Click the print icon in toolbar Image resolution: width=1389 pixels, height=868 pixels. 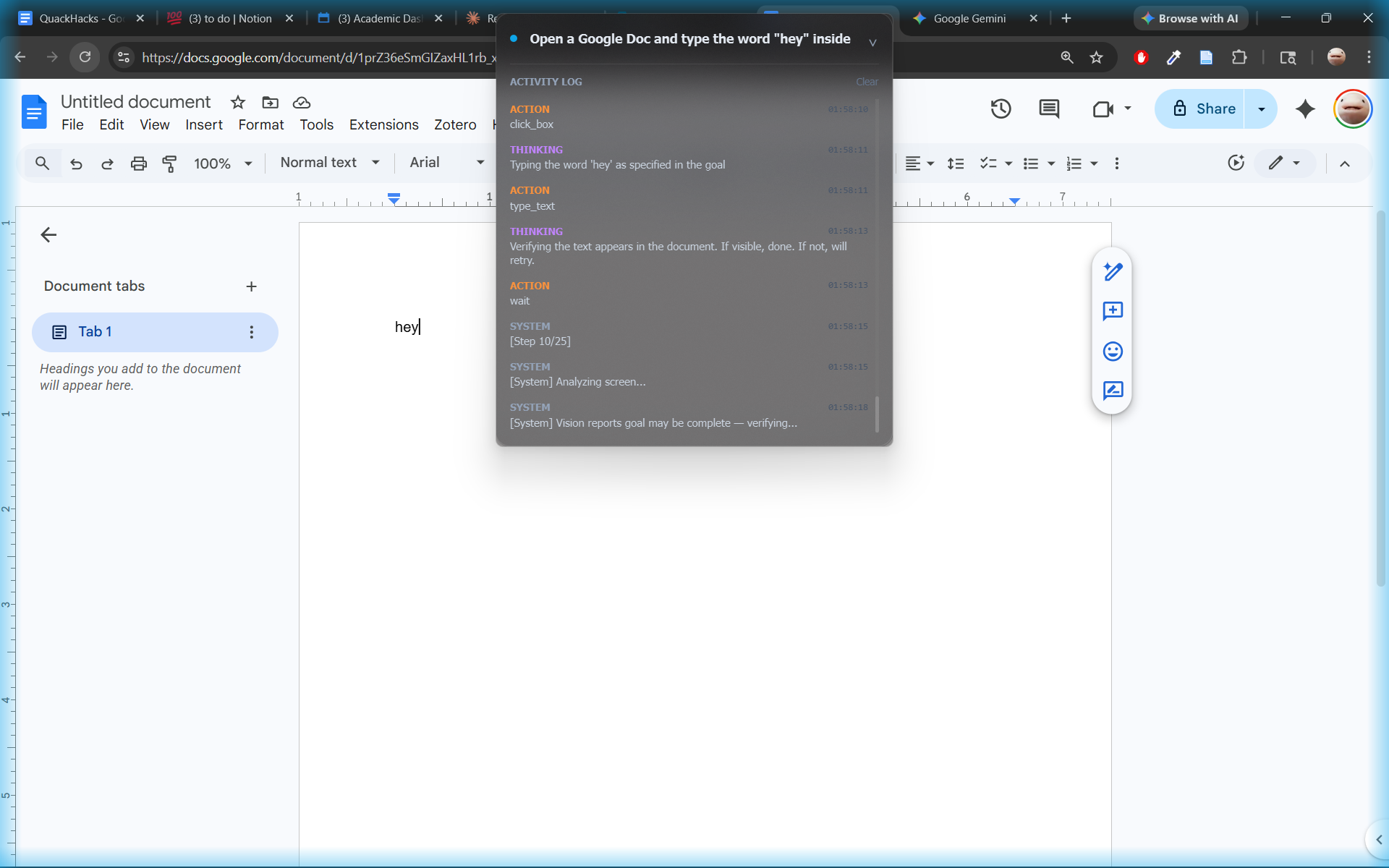pos(138,163)
